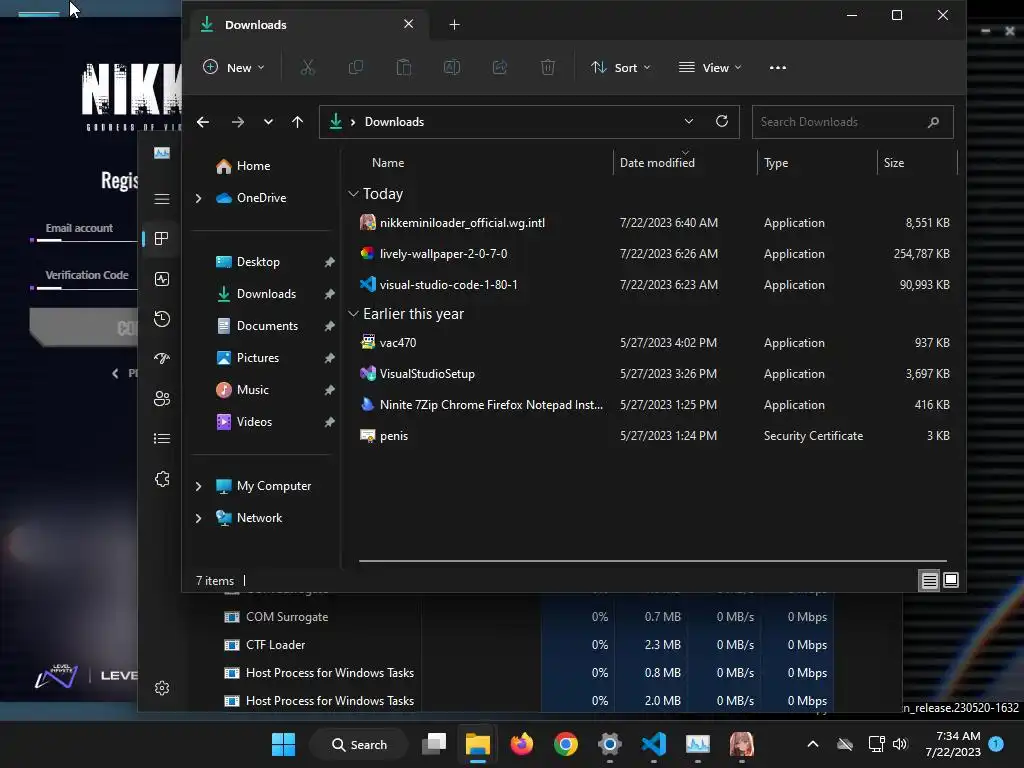The image size is (1024, 768).
Task: Click the Rename icon in Explorer toolbar
Action: tap(452, 67)
